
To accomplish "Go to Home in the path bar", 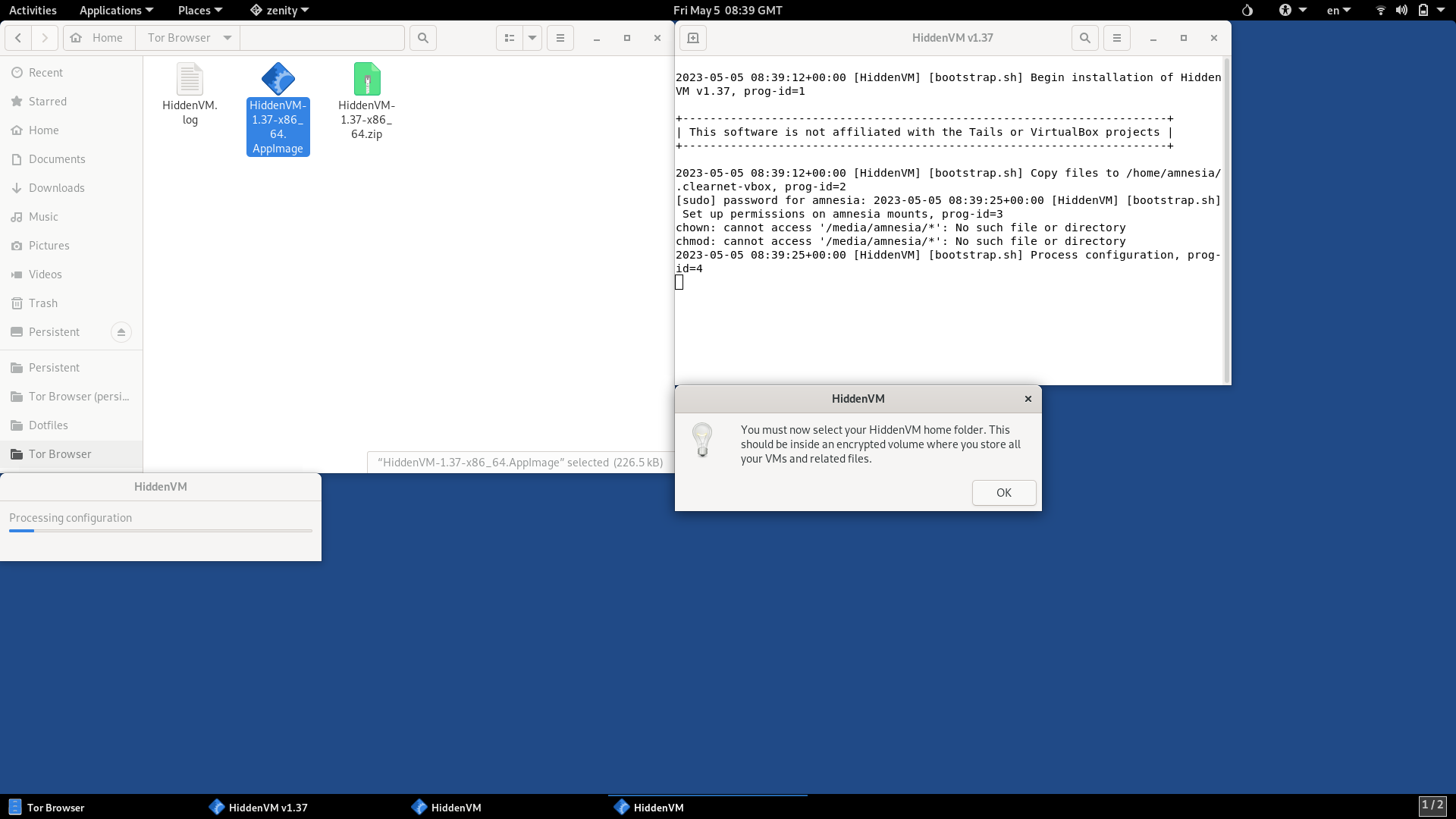I will pos(99,38).
